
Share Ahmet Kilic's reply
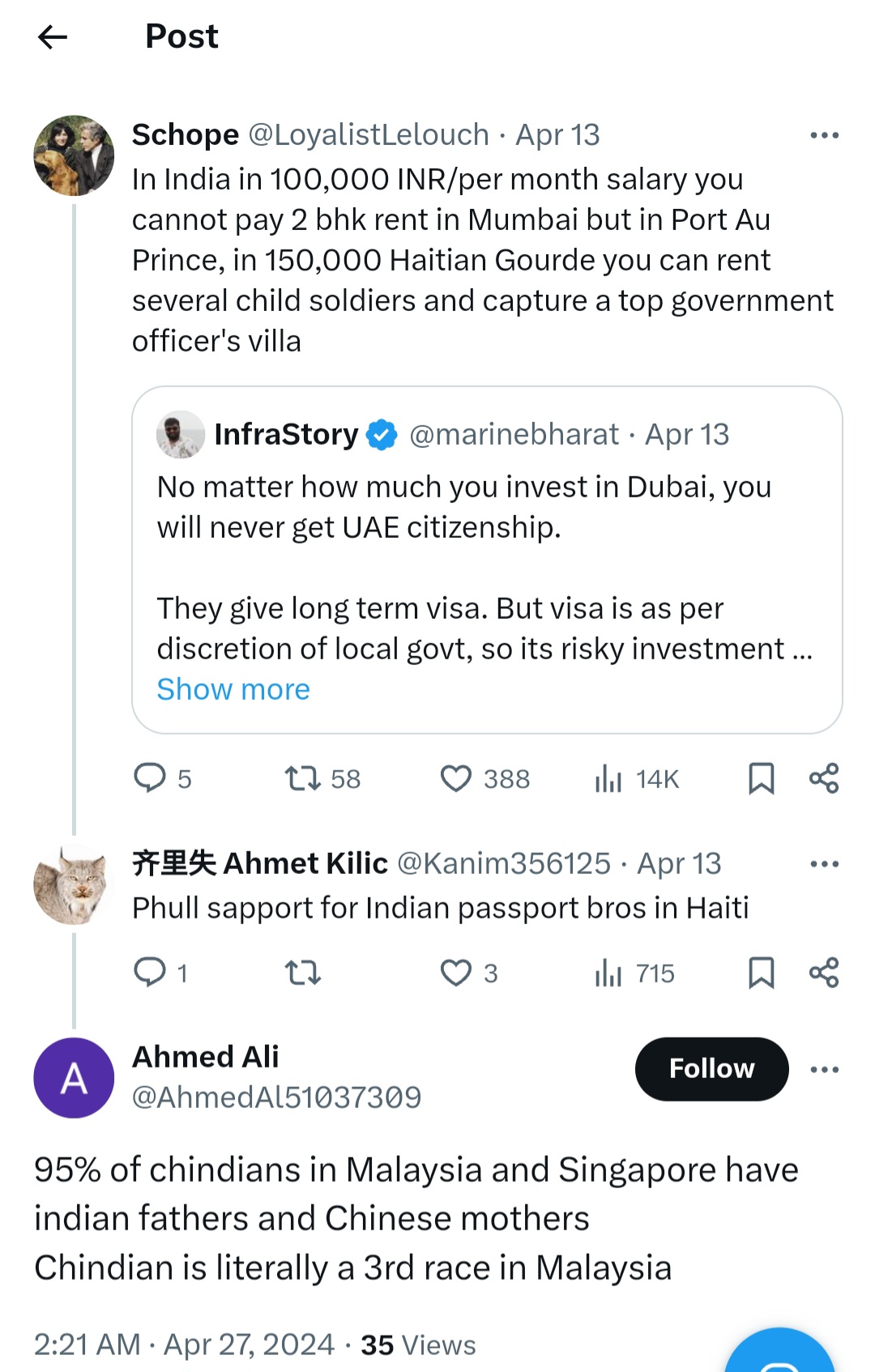tap(824, 973)
